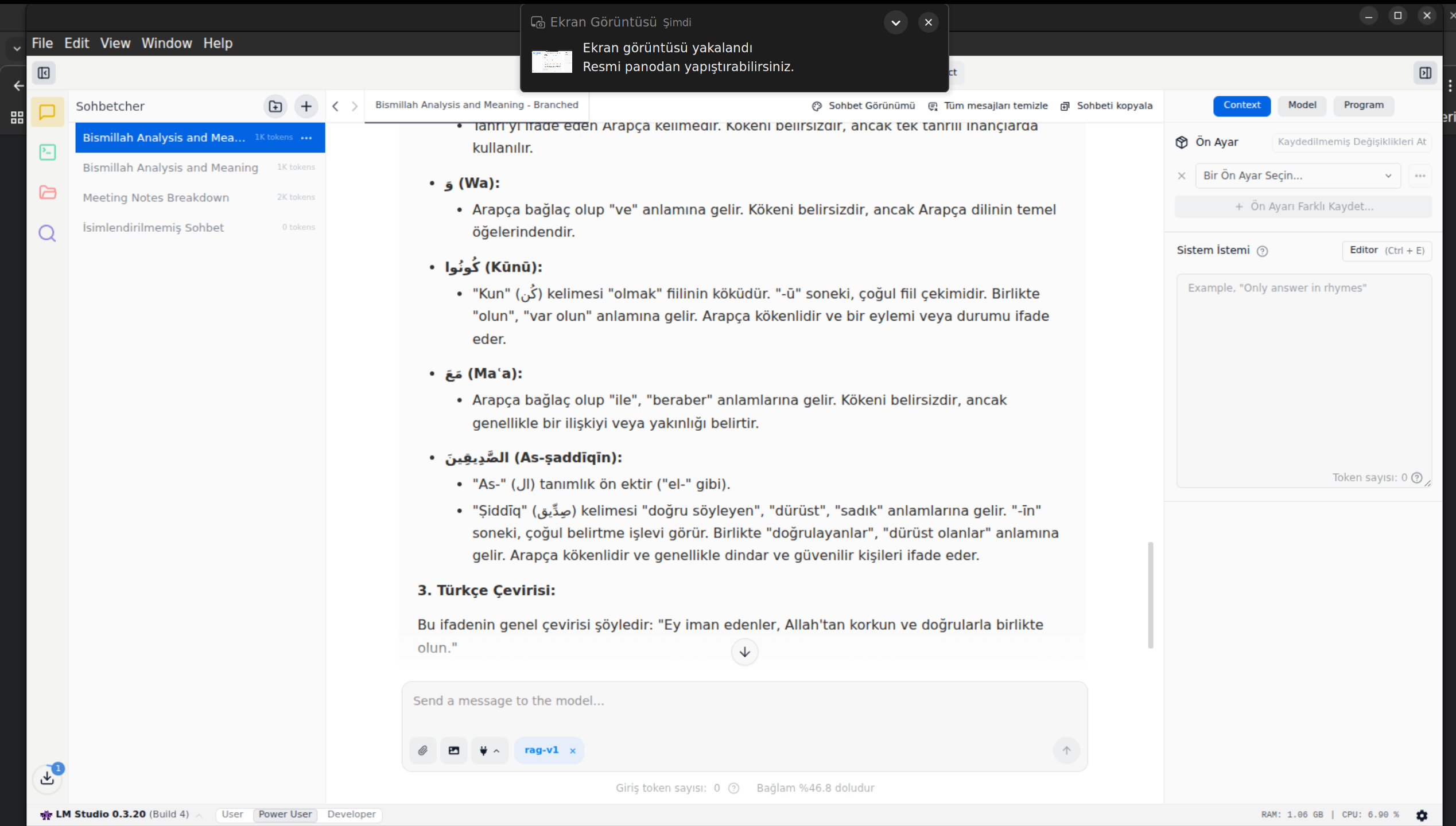Switch to Developer mode
The height and width of the screenshot is (826, 1456).
[x=351, y=814]
